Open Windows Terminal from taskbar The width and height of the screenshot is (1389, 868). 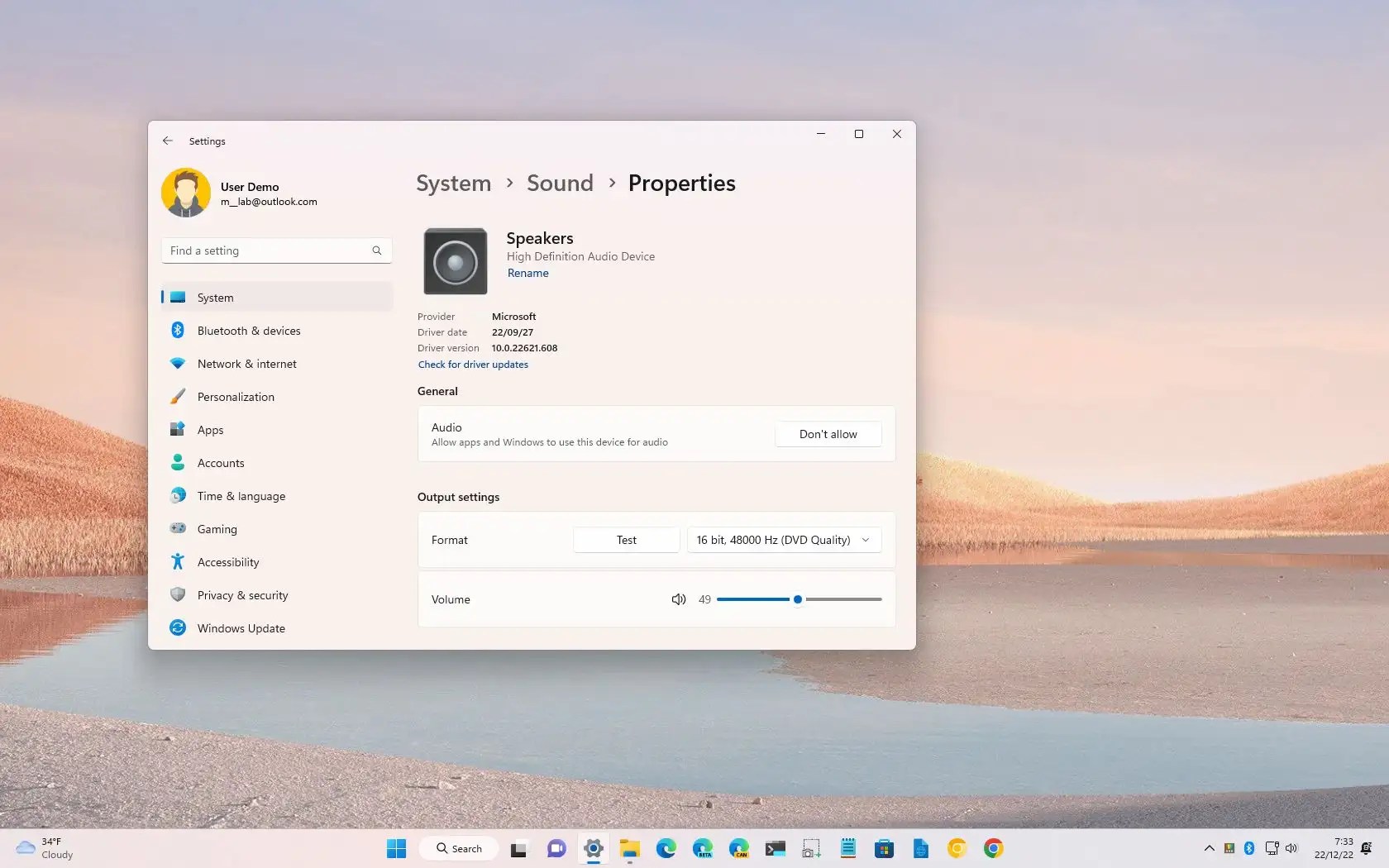[x=775, y=848]
